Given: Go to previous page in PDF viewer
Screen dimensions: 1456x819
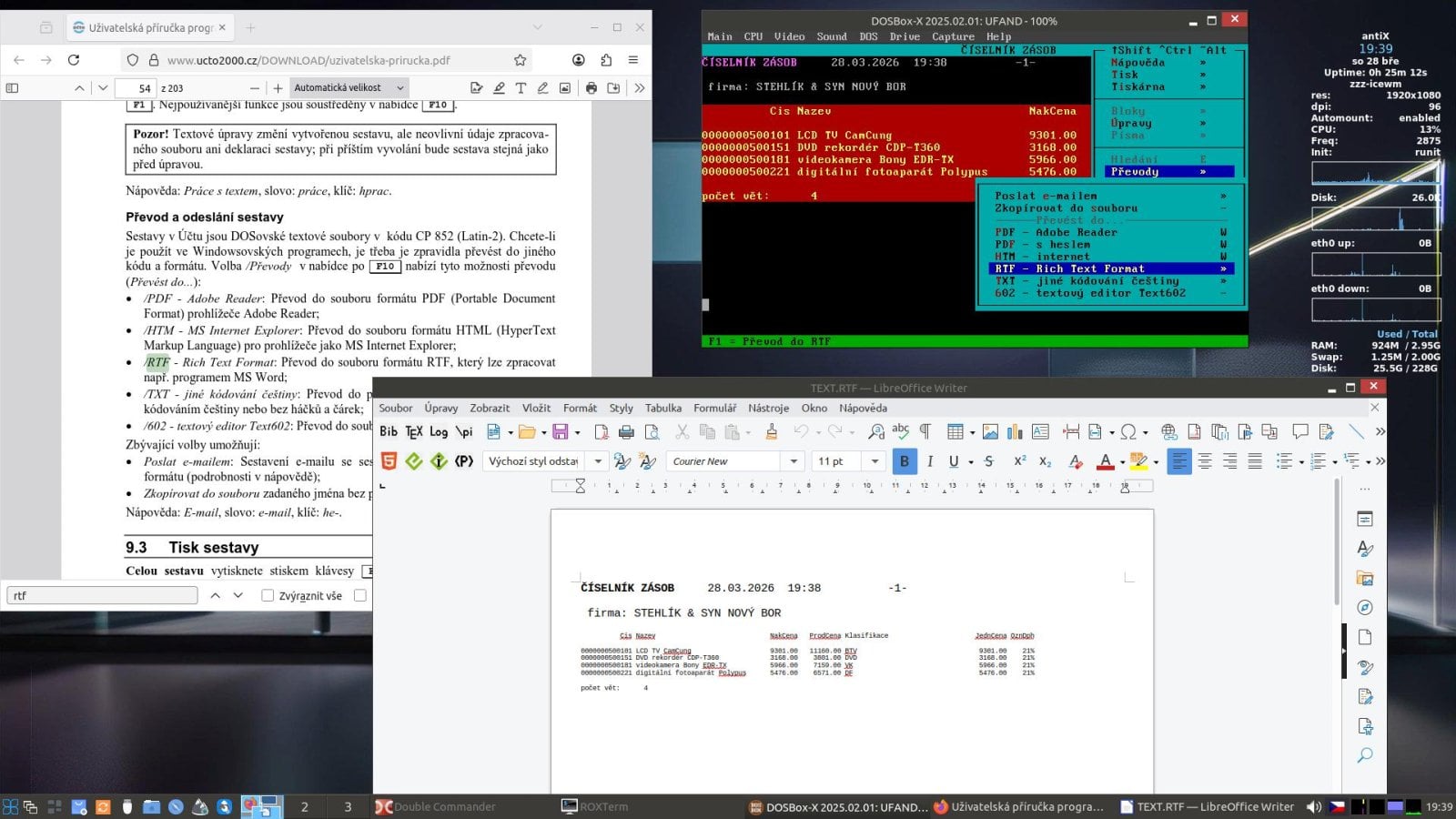Looking at the screenshot, I should pyautogui.click(x=79, y=88).
